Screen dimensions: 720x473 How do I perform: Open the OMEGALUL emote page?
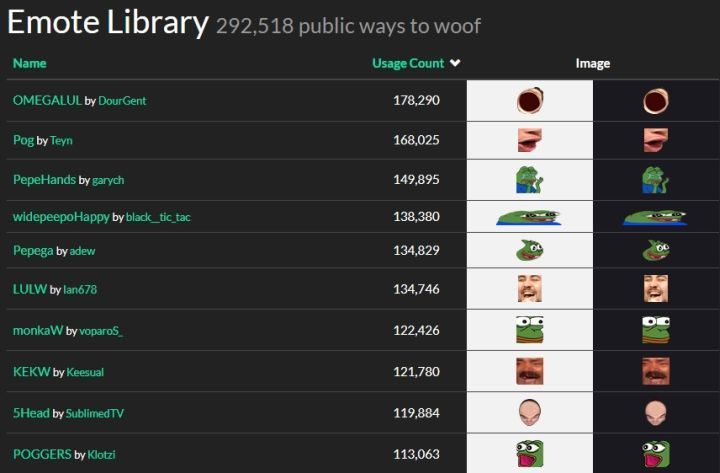[46, 101]
